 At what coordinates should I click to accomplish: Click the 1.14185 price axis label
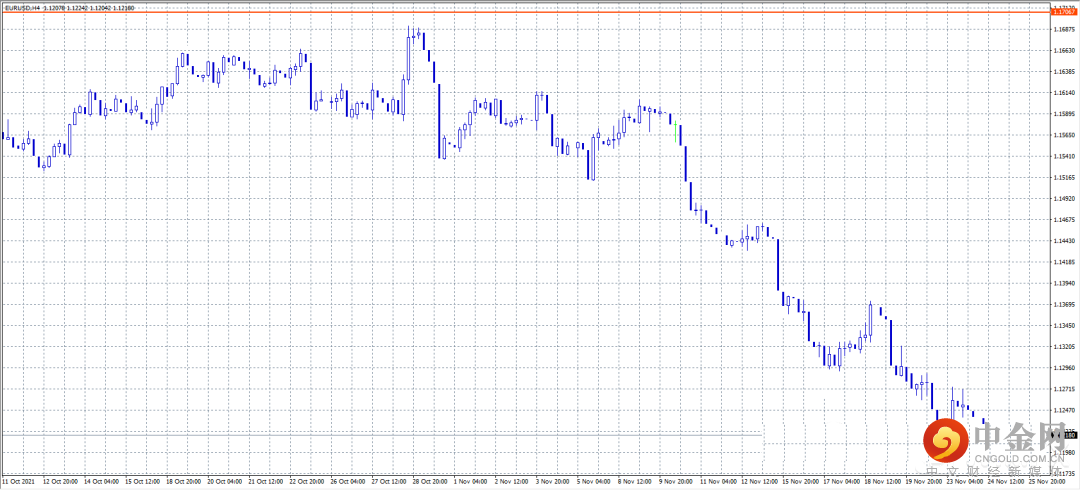[1066, 262]
